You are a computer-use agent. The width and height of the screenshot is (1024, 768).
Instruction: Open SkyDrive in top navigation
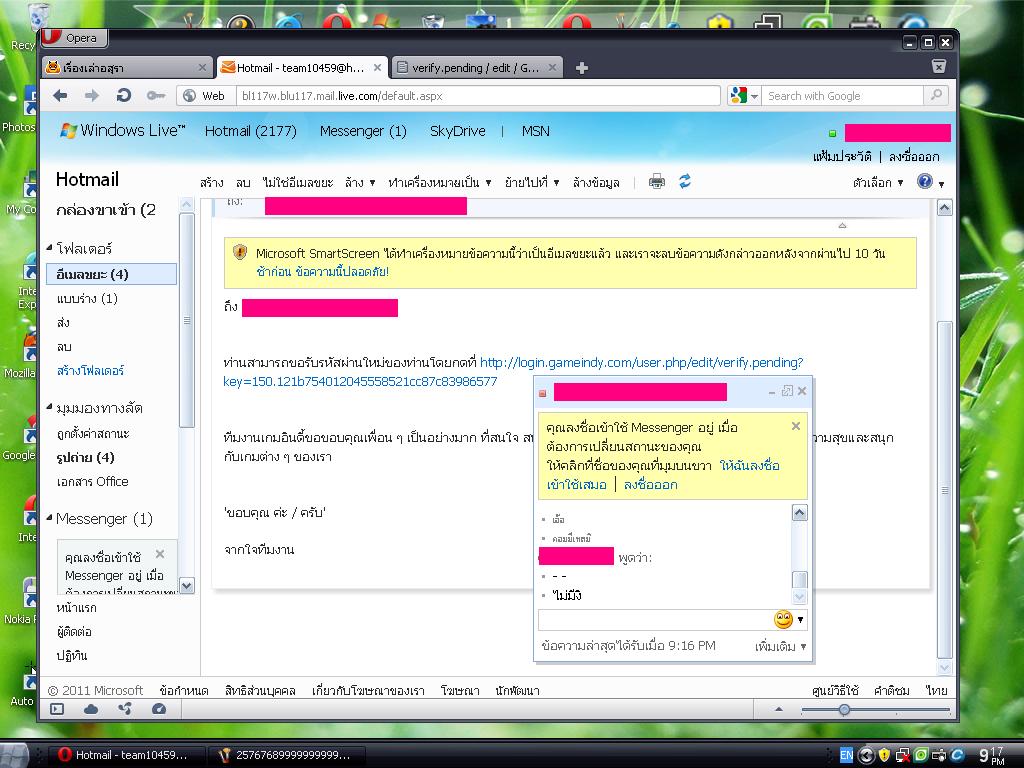click(457, 131)
